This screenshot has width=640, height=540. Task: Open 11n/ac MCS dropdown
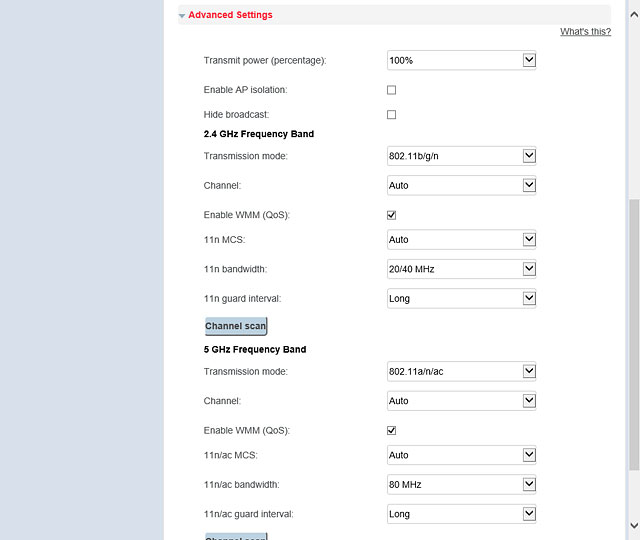[461, 455]
